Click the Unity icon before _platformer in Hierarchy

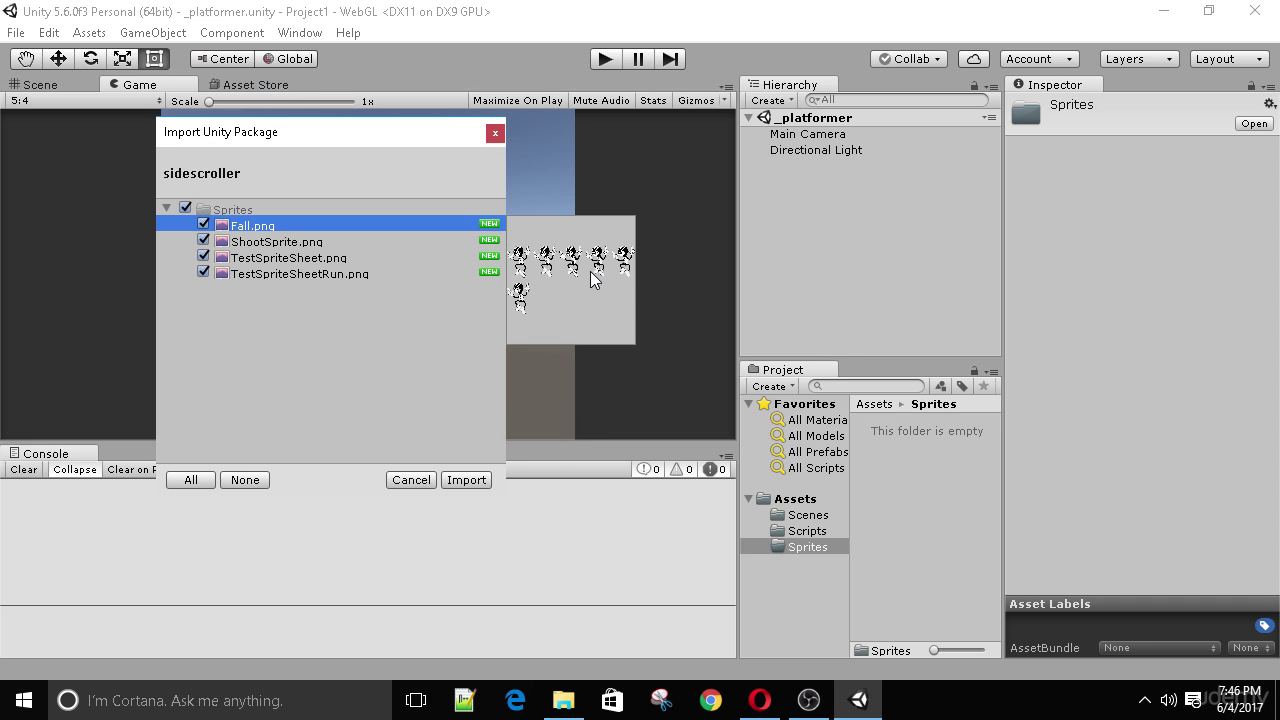click(763, 118)
